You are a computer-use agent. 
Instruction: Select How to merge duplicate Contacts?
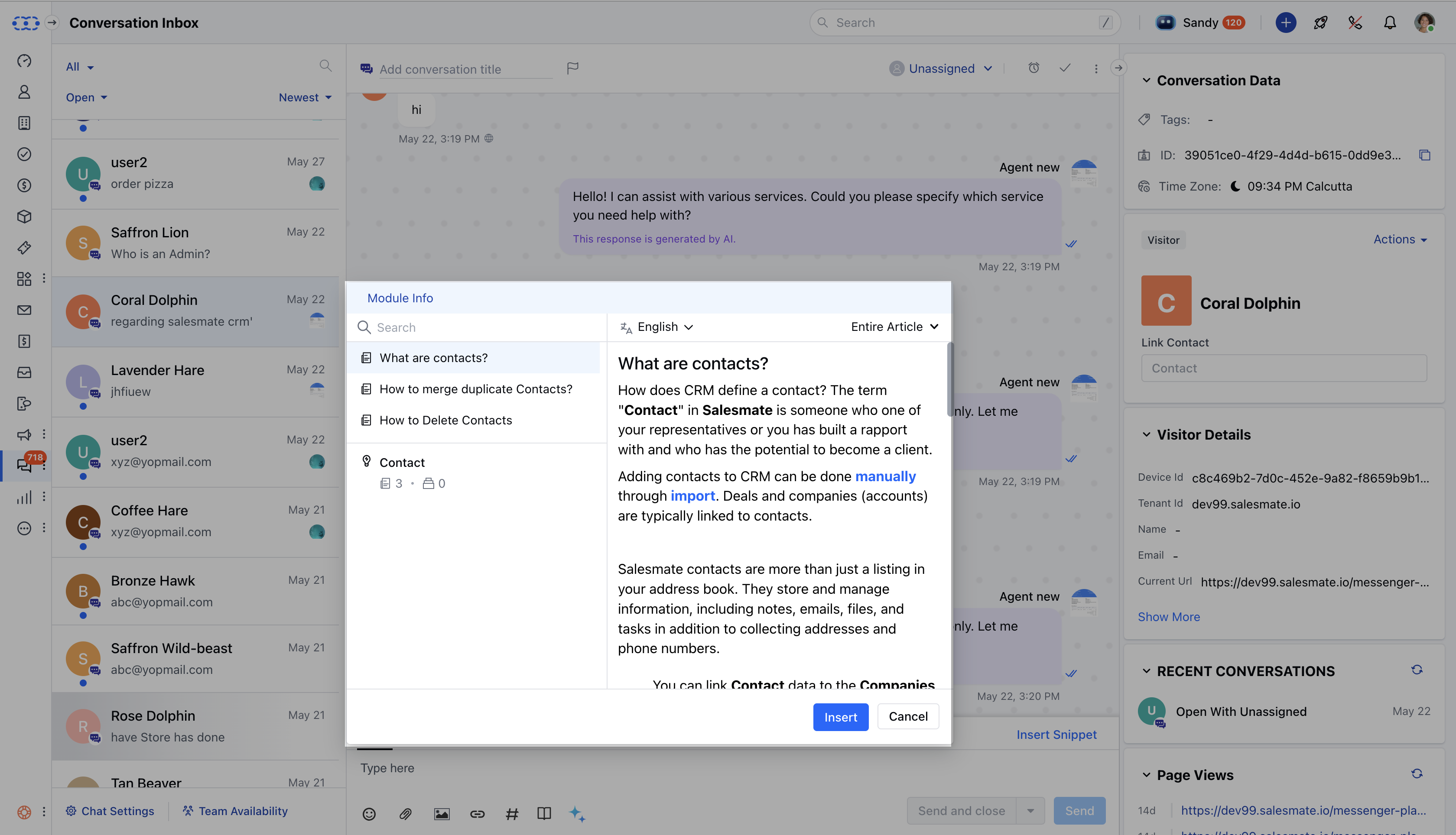[473, 389]
